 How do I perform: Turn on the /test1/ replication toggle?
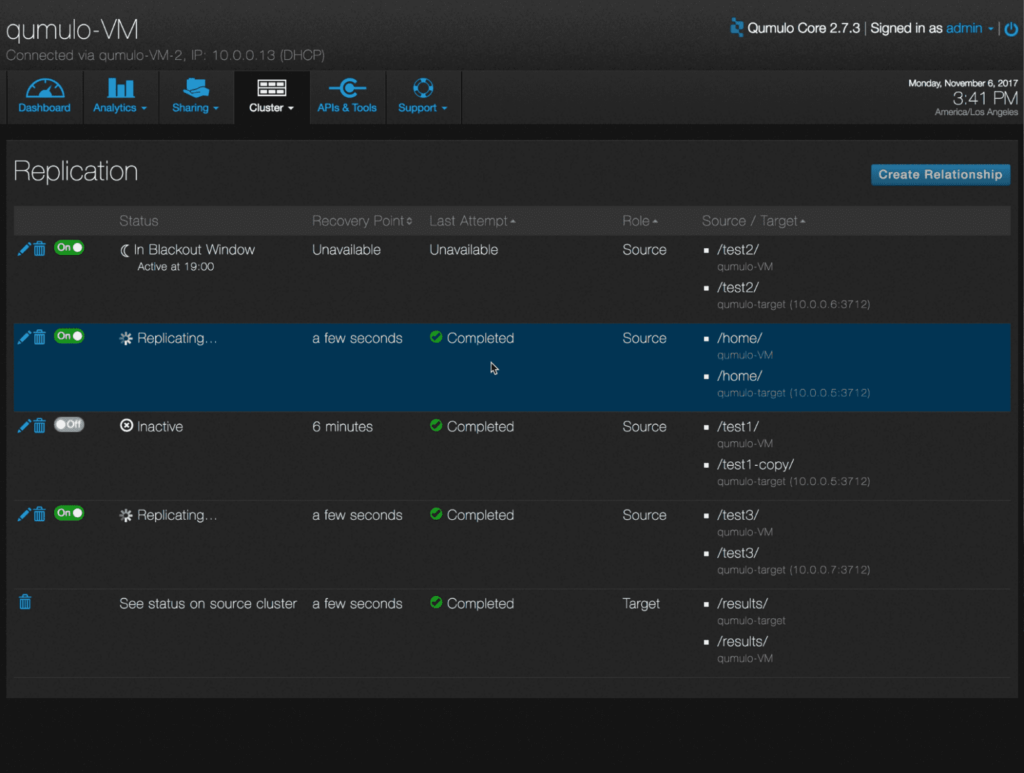click(x=69, y=424)
